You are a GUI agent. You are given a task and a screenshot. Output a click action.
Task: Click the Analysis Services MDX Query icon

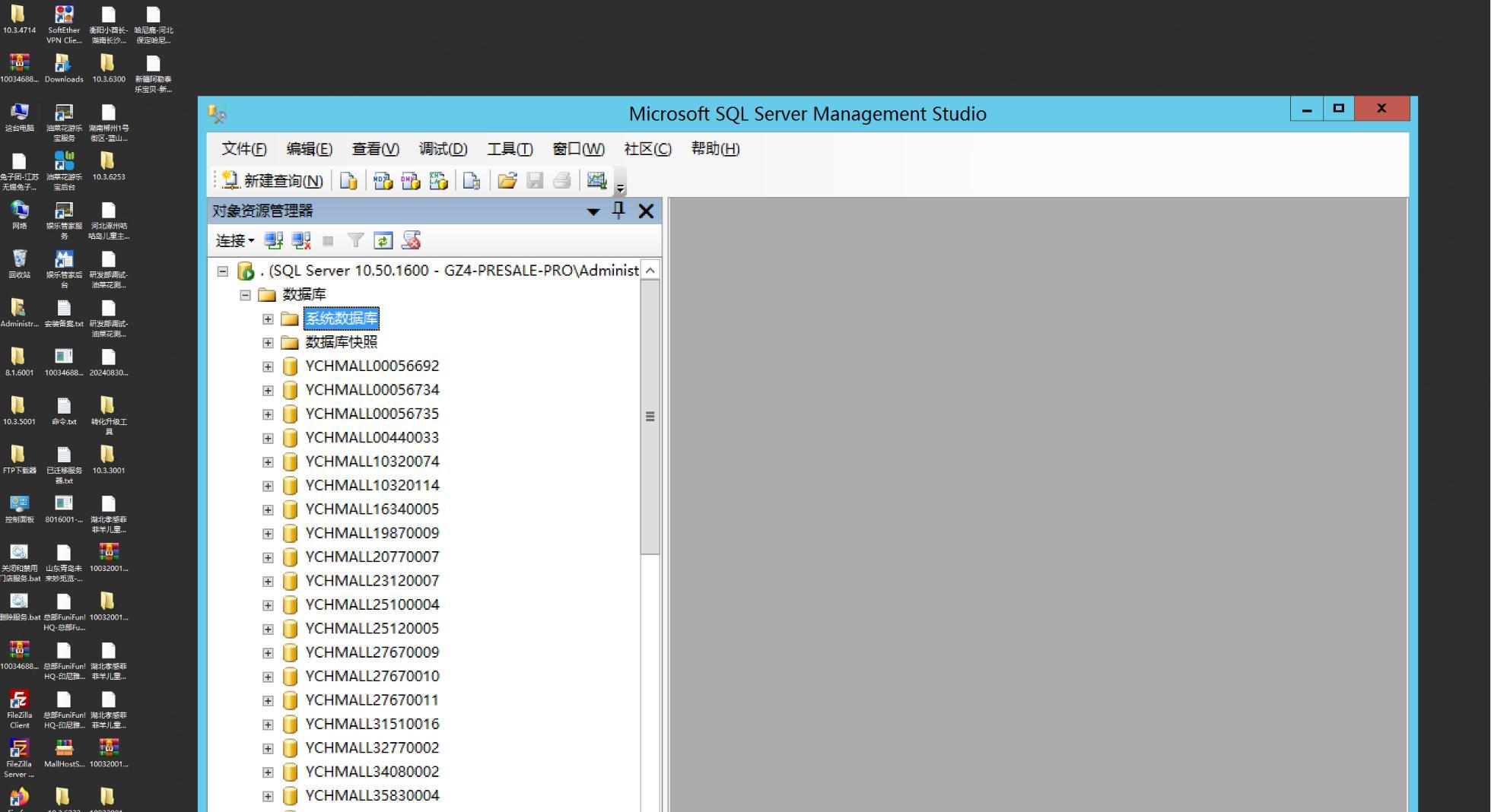(x=383, y=181)
